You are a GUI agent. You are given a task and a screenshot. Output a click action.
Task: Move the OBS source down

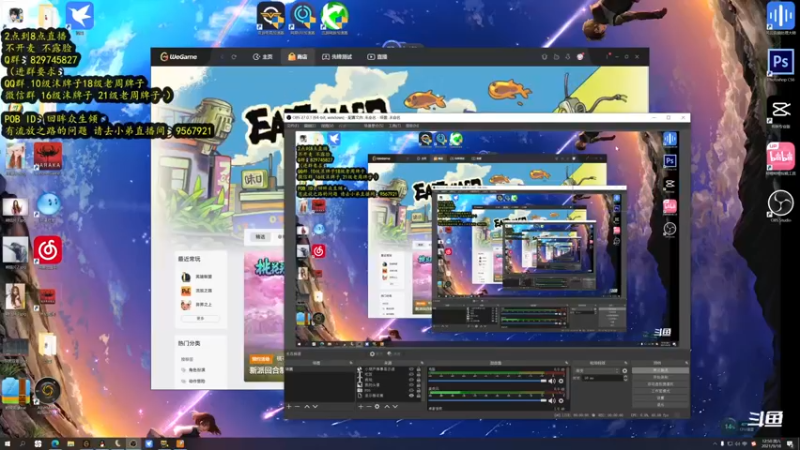tap(395, 407)
